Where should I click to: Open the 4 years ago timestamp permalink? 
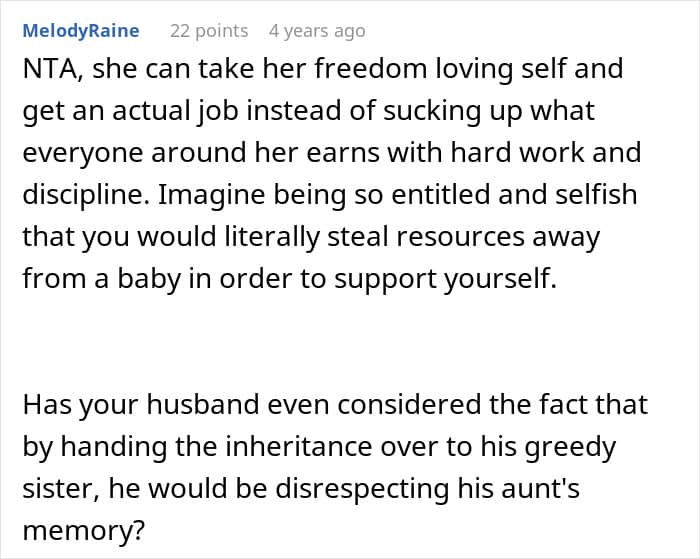pos(317,31)
